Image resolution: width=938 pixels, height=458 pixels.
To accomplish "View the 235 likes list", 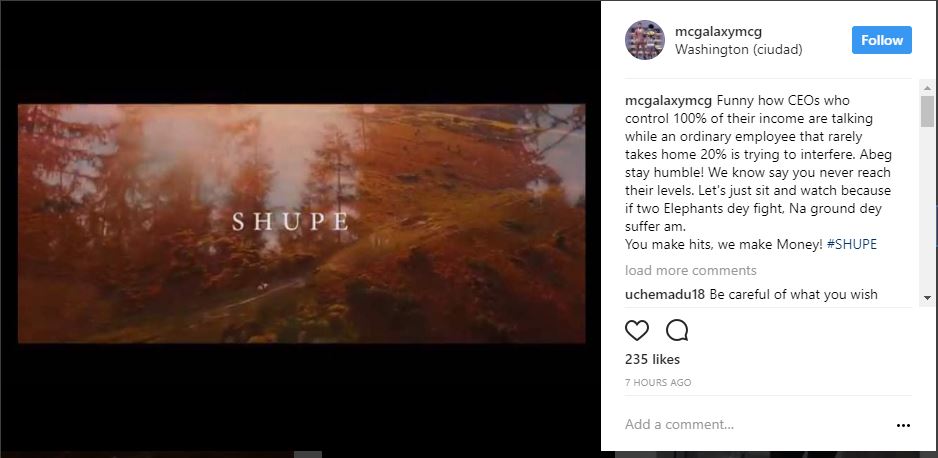I will (x=652, y=359).
